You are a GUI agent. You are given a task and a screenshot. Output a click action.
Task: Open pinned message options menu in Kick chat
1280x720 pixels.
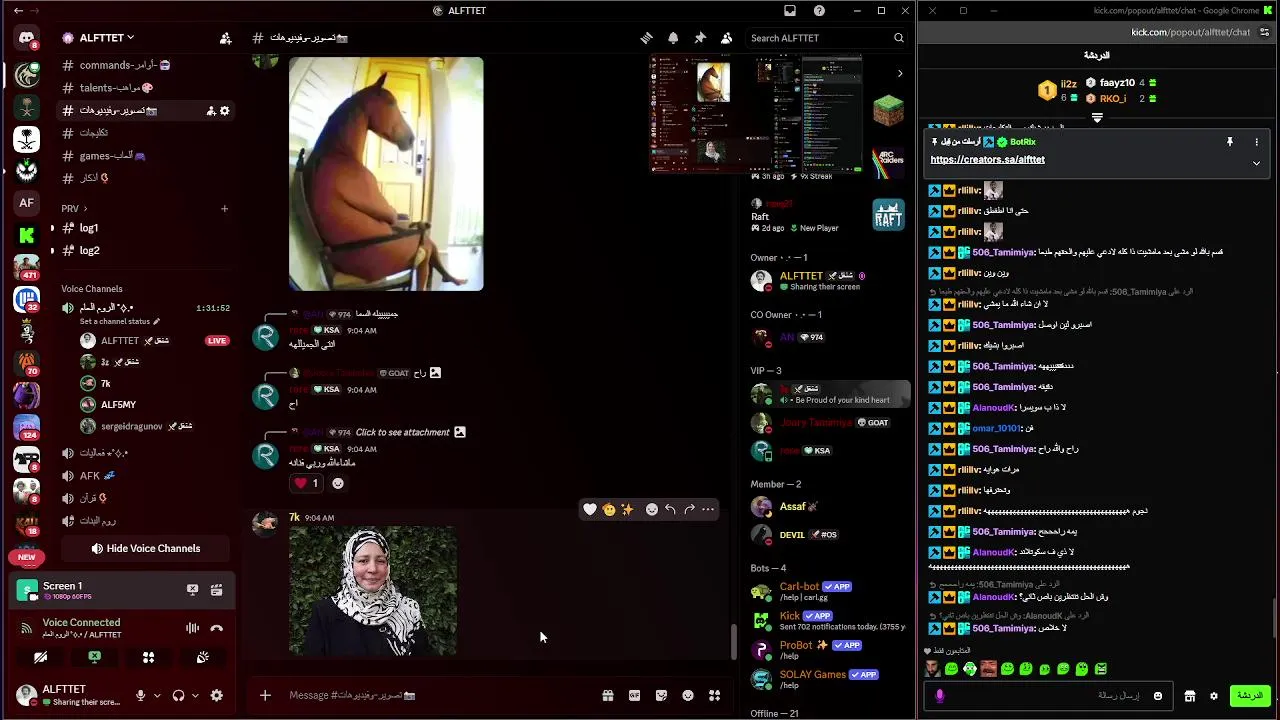pos(1256,142)
